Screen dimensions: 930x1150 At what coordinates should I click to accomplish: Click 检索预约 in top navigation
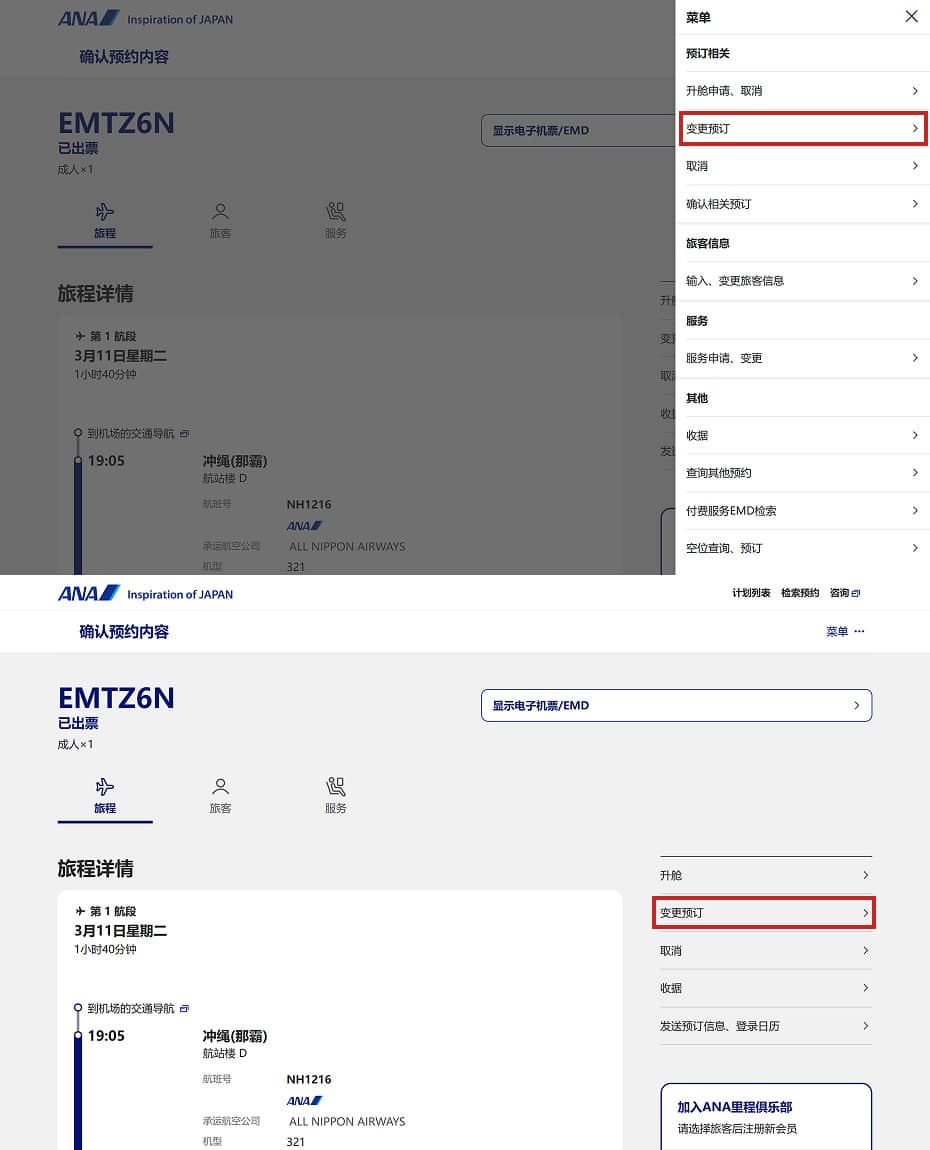tap(799, 593)
